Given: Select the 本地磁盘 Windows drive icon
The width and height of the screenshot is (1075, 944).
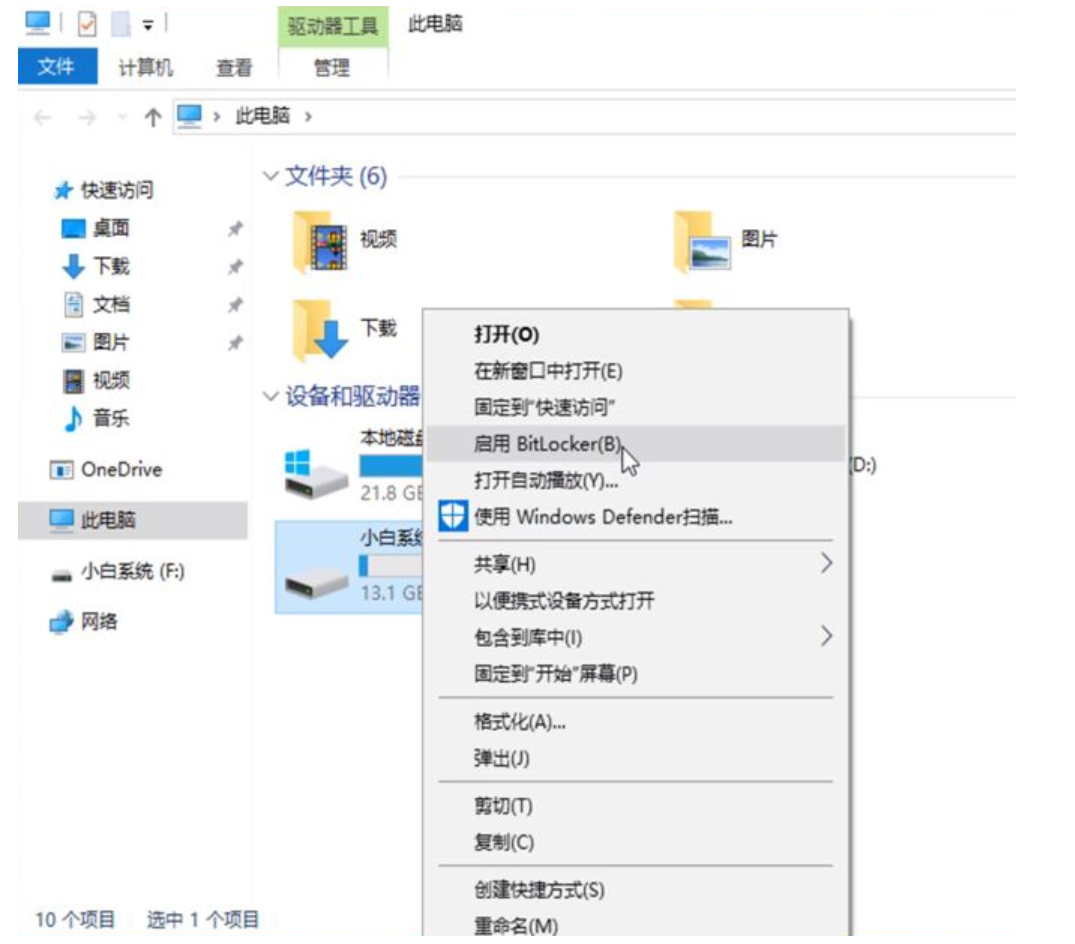Looking at the screenshot, I should pyautogui.click(x=316, y=473).
